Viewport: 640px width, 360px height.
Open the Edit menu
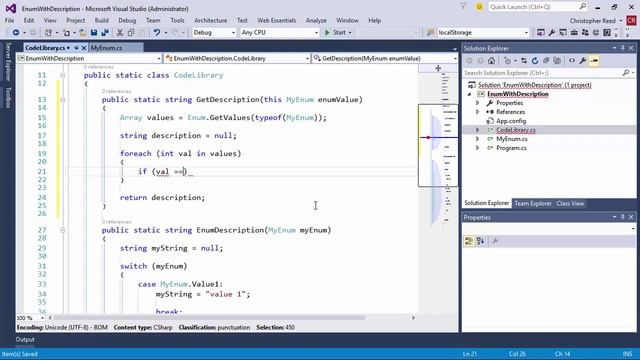point(29,20)
